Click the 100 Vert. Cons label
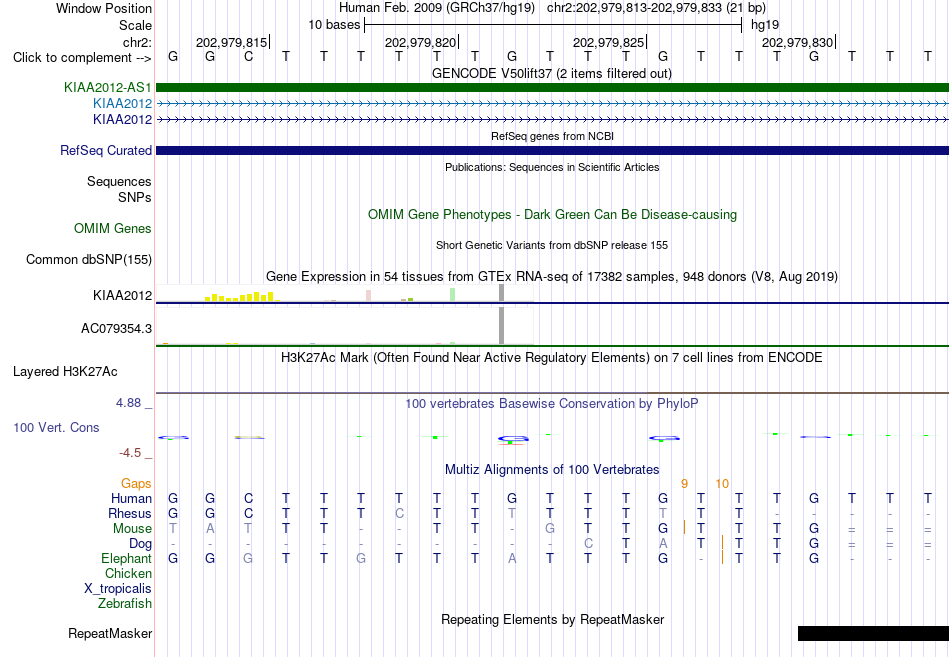The image size is (950, 657). pyautogui.click(x=56, y=427)
